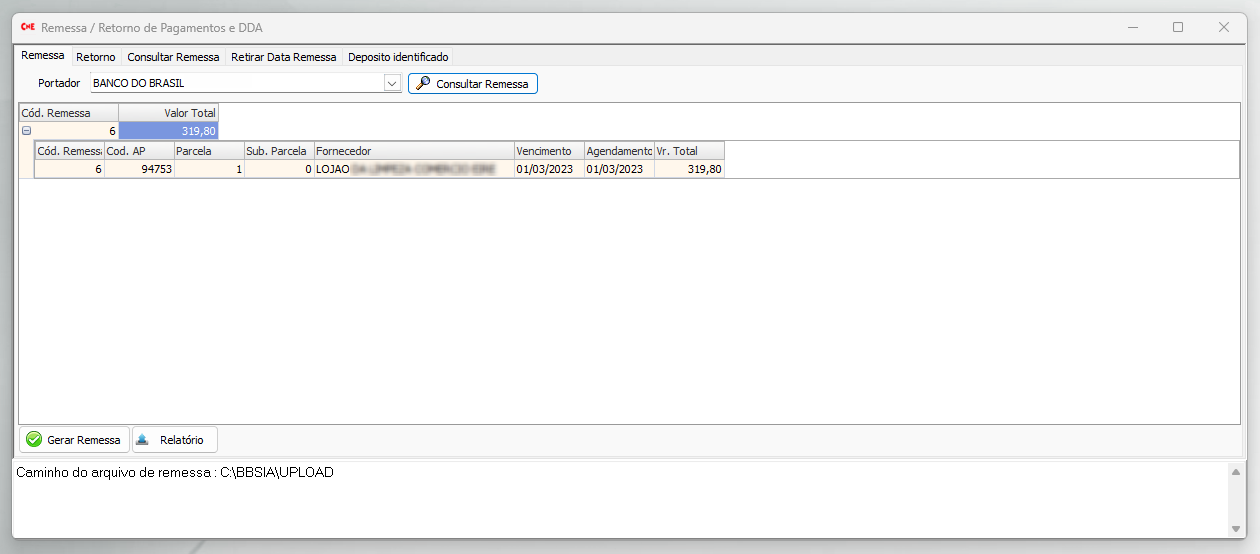The width and height of the screenshot is (1260, 554).
Task: Click the magnifier icon on Consultar Remessa
Action: [x=423, y=84]
